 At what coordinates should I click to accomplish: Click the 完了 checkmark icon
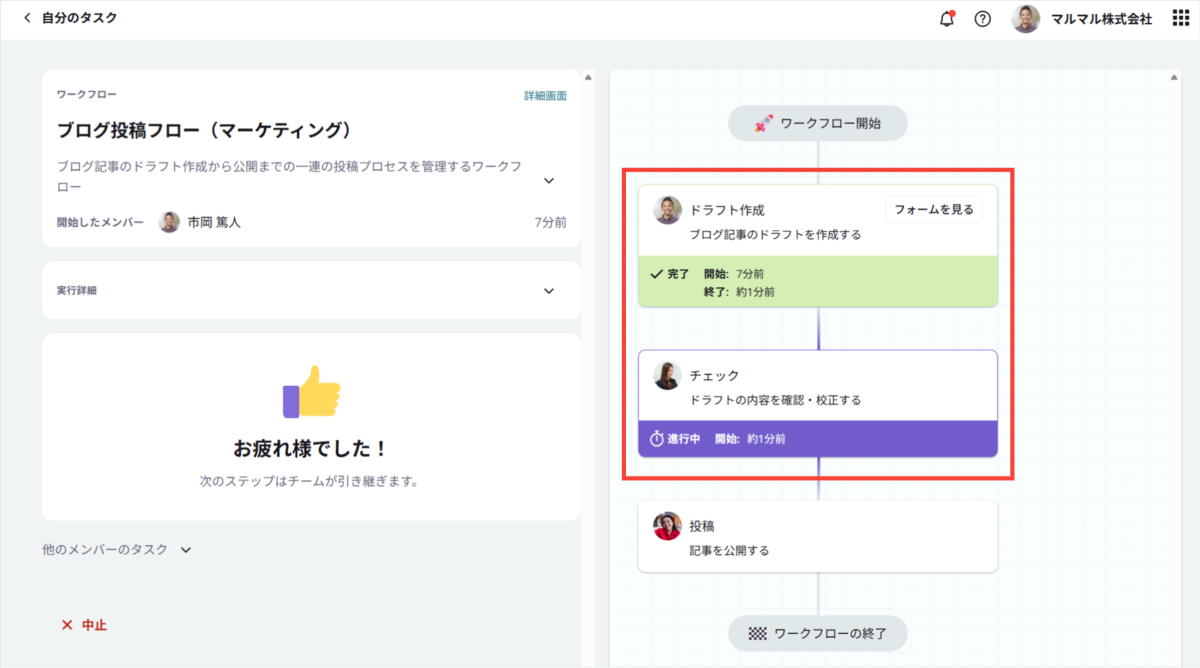(657, 274)
